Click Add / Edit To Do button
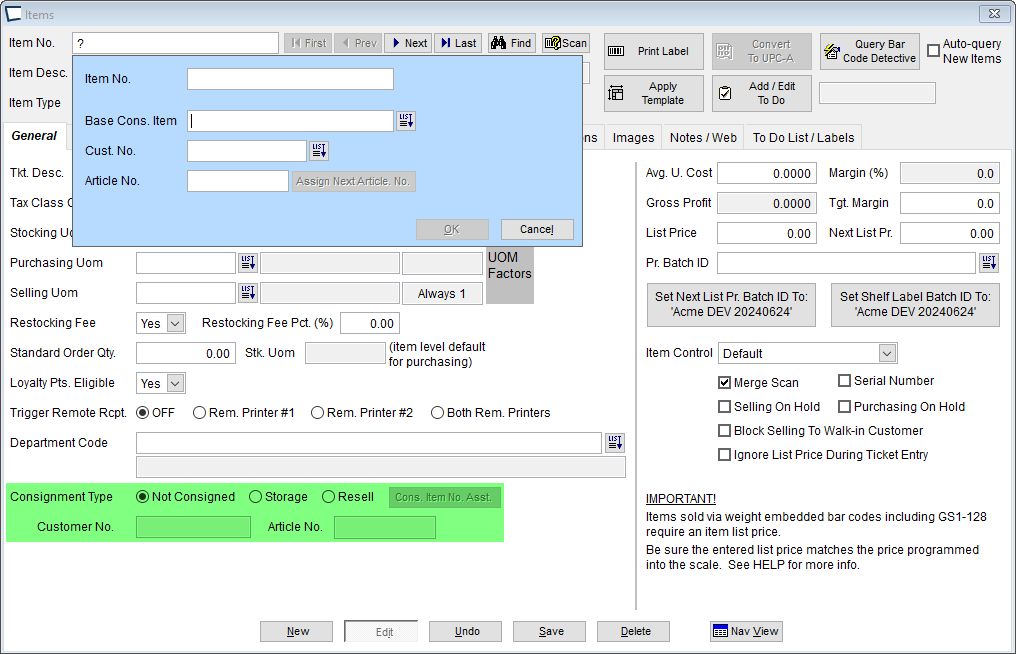The height and width of the screenshot is (654, 1016). [761, 93]
